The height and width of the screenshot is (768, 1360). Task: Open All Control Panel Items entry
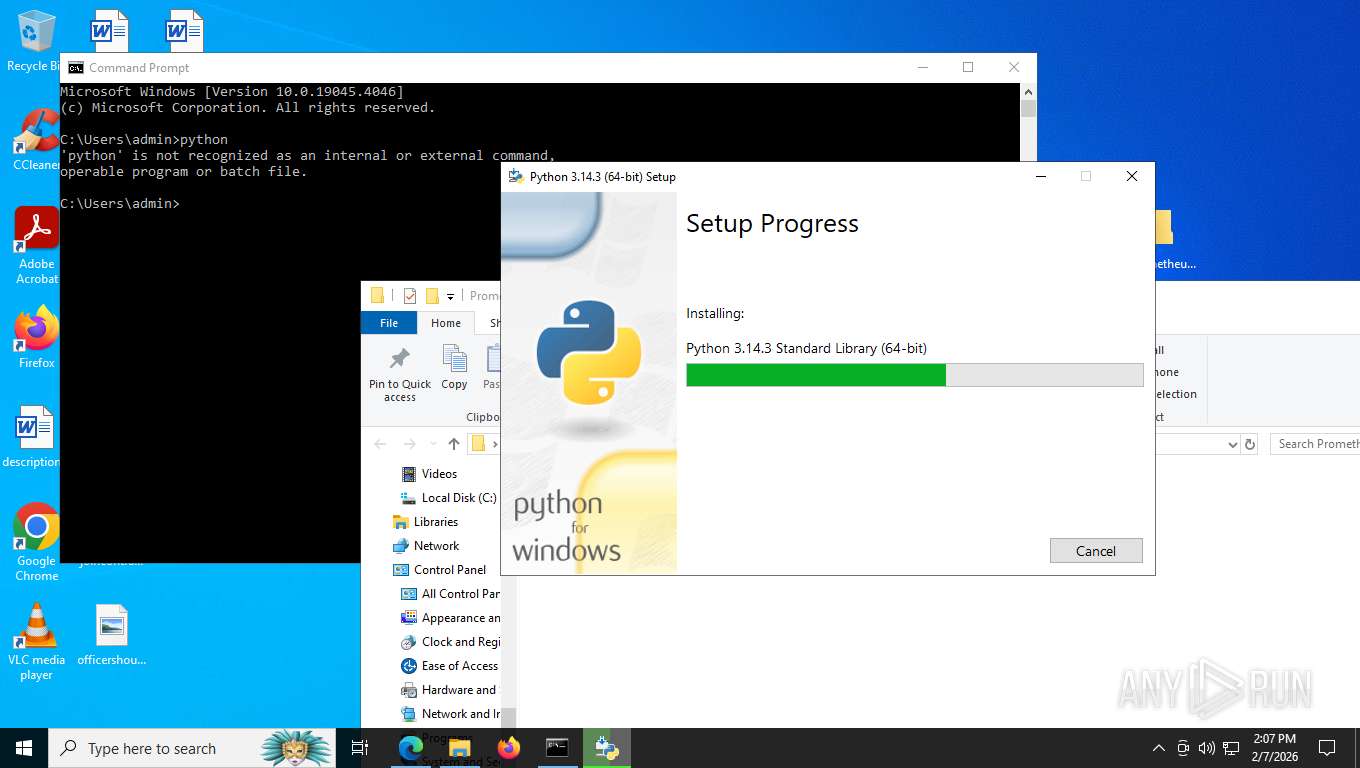click(460, 594)
